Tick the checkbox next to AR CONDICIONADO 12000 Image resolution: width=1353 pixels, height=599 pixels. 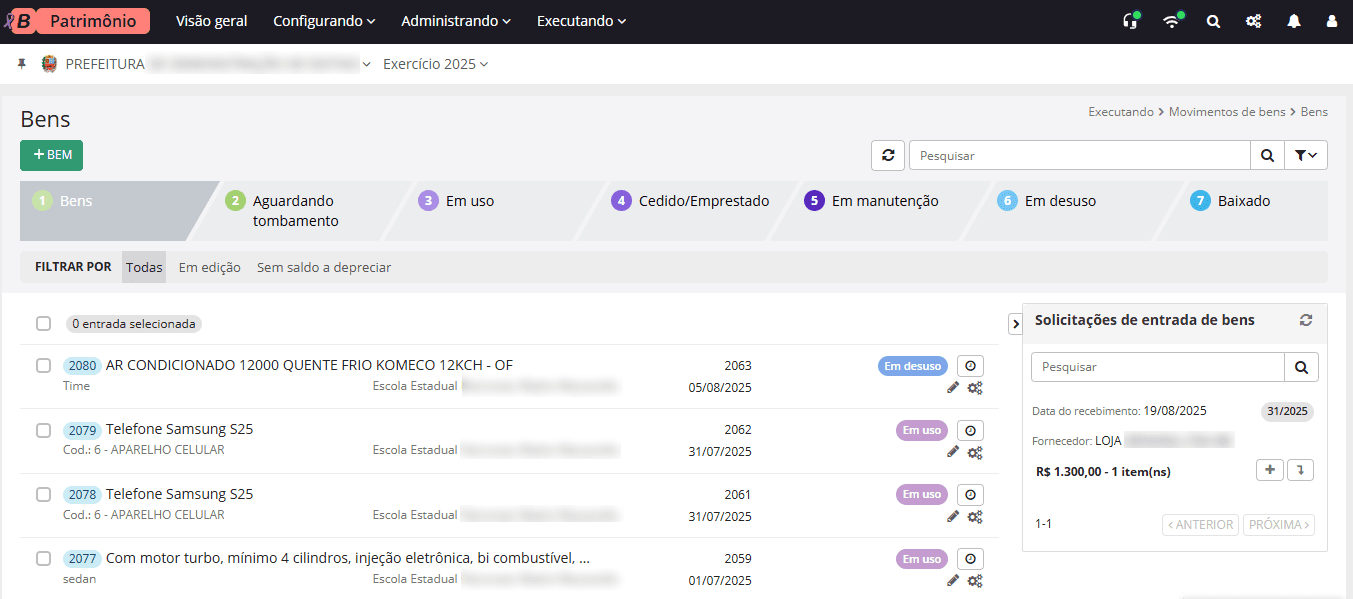point(43,365)
